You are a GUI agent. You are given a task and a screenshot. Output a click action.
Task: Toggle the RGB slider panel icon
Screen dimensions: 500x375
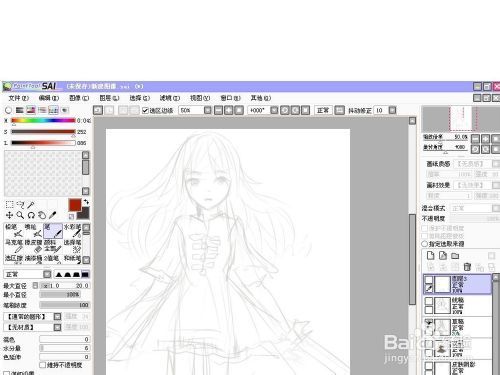click(20, 110)
